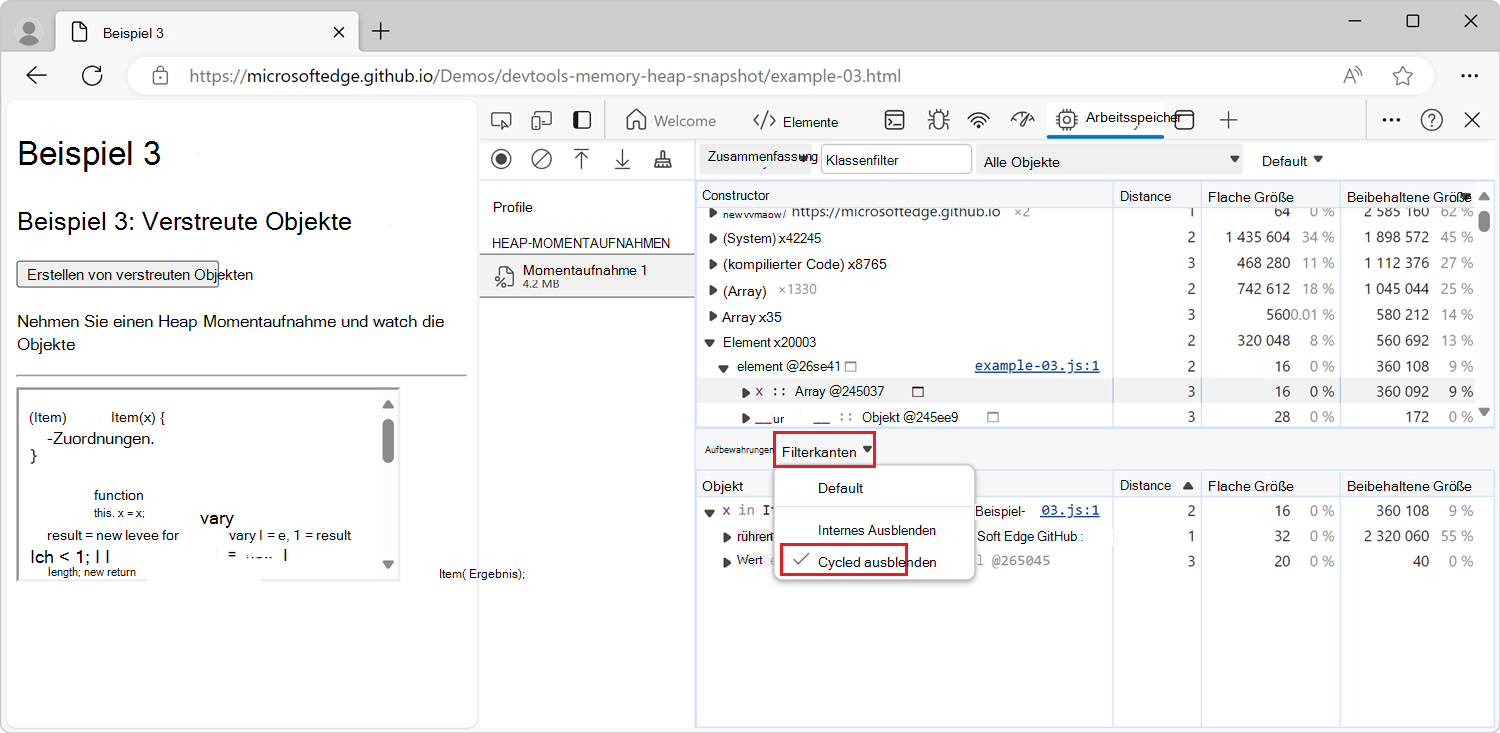Image resolution: width=1500 pixels, height=733 pixels.
Task: Select the x :: Array @245037 row
Action: pos(1087,391)
